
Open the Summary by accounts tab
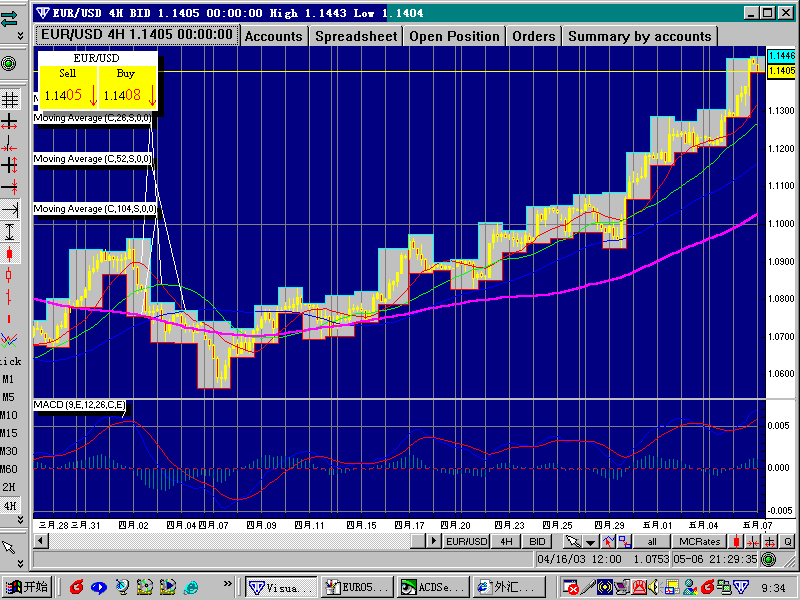point(640,36)
